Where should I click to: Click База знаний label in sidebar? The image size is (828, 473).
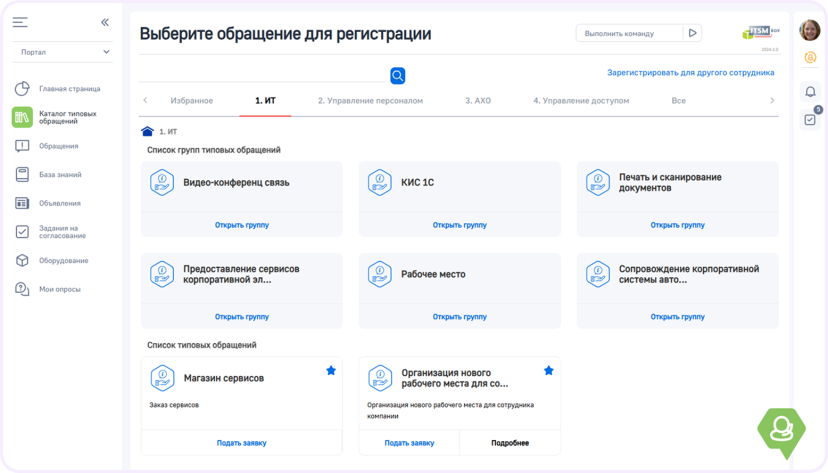click(x=60, y=175)
